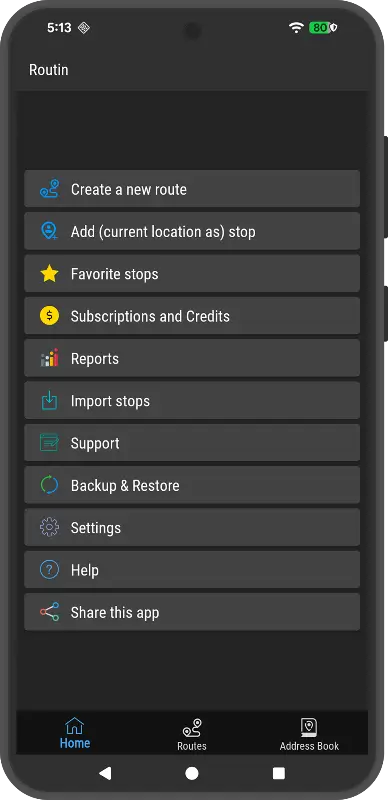The height and width of the screenshot is (800, 388).
Task: Tap the yellow star Favorite stops icon
Action: [x=50, y=273]
